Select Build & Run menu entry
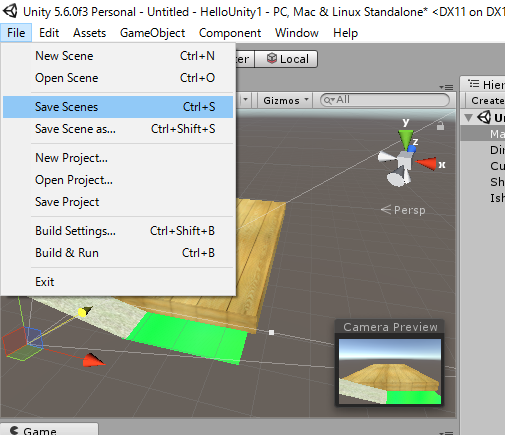The width and height of the screenshot is (505, 435). pos(118,253)
